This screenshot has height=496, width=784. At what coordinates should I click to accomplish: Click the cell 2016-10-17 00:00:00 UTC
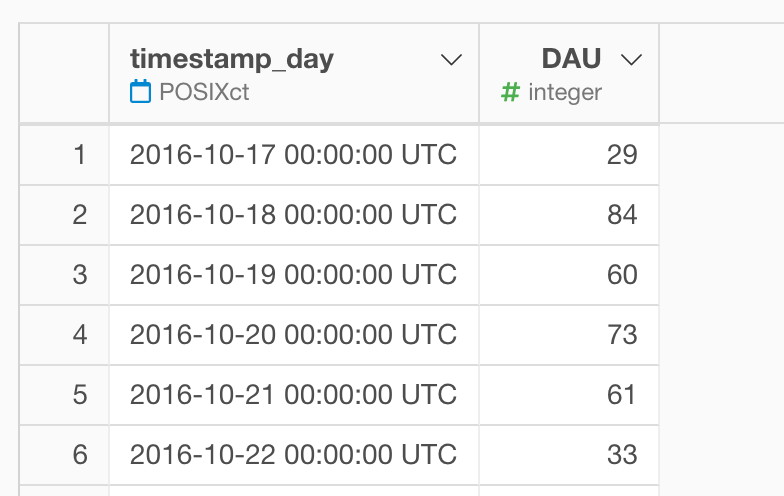pos(294,155)
